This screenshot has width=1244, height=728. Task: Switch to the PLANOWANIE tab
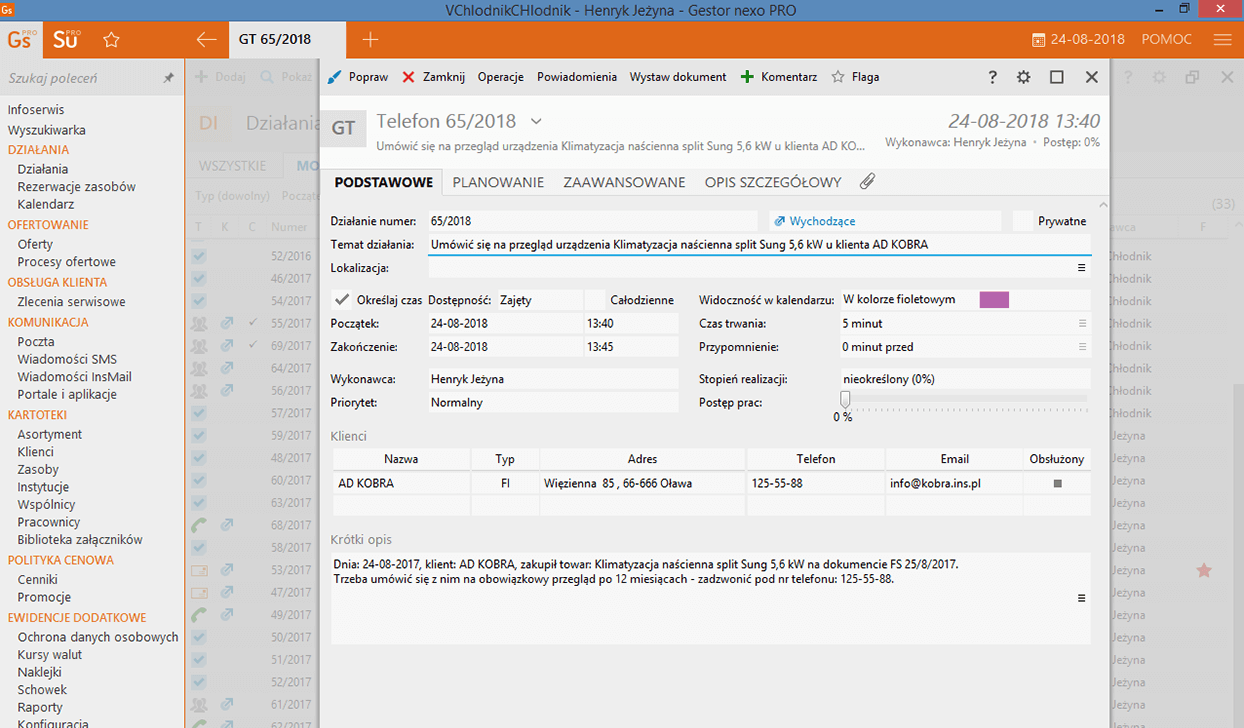pos(498,182)
